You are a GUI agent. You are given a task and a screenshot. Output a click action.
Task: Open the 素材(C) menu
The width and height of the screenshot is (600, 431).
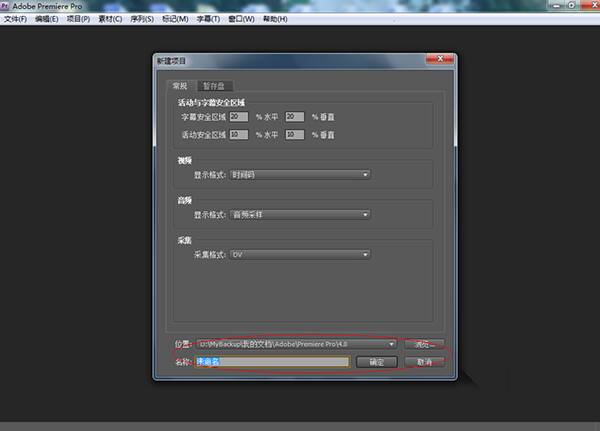tap(110, 19)
